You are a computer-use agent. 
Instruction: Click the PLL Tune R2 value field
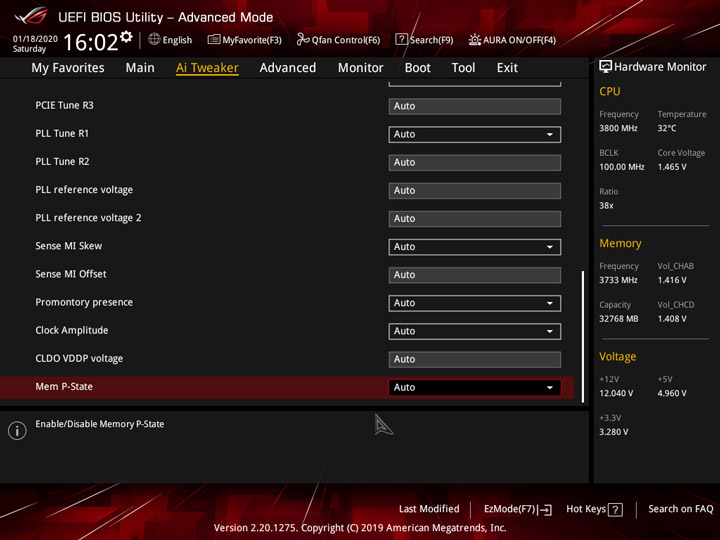pos(474,163)
